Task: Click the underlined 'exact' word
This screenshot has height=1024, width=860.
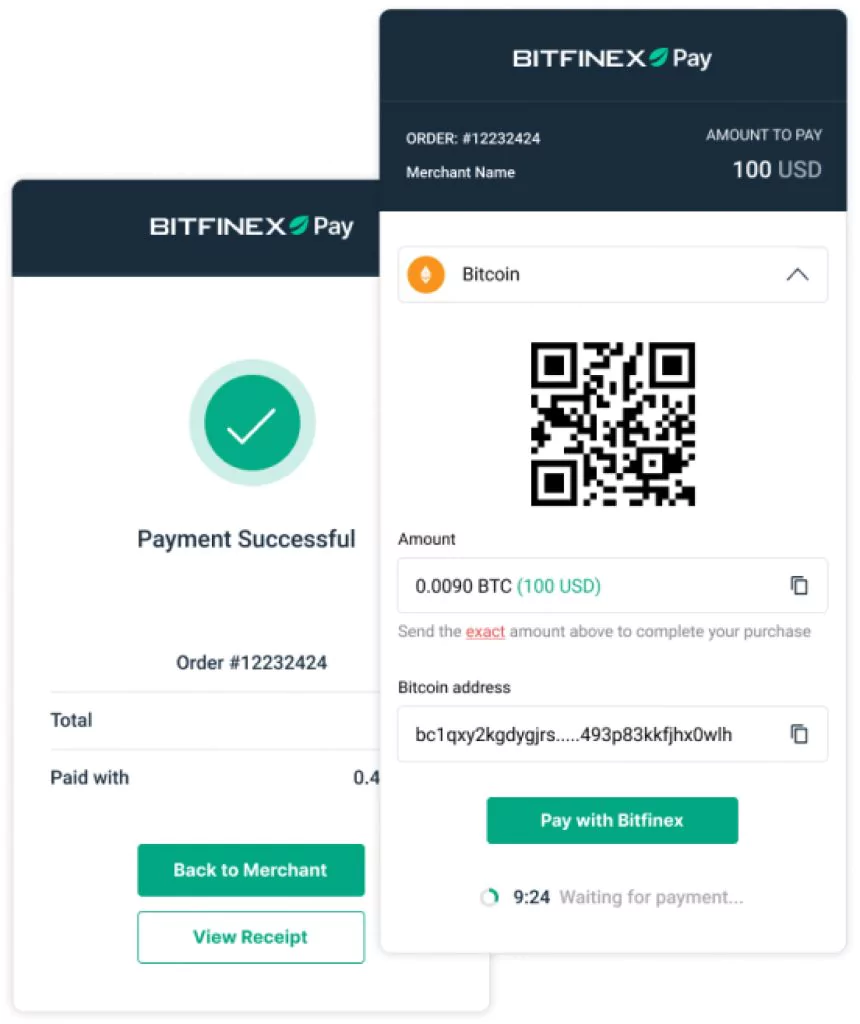Action: click(x=485, y=632)
